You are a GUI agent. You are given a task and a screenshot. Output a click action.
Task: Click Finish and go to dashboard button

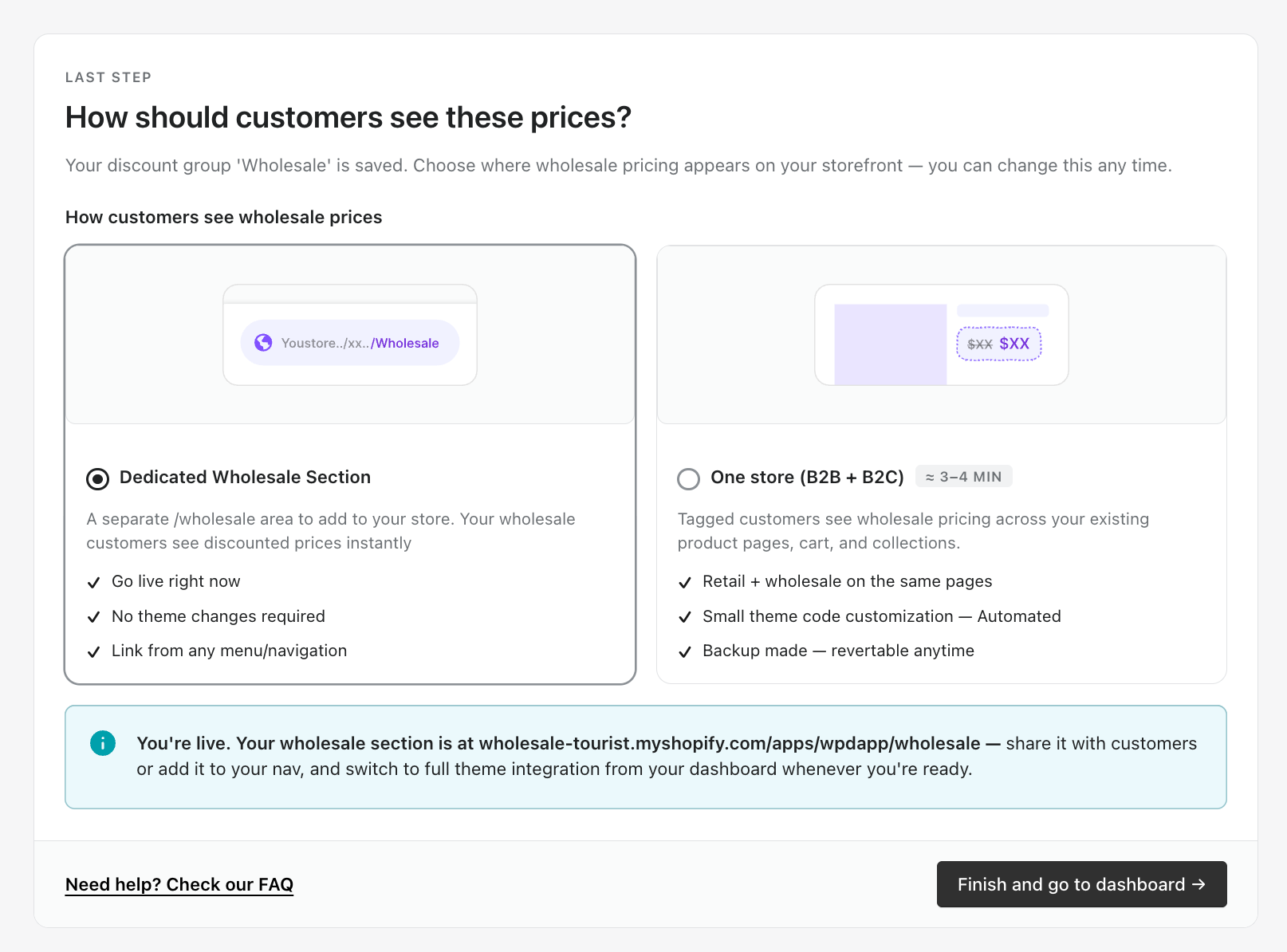click(1081, 884)
